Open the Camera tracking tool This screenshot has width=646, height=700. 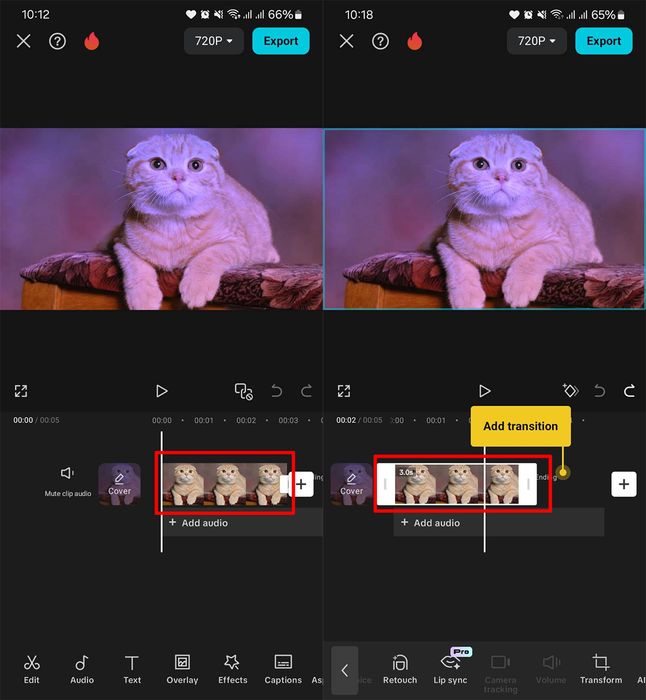pos(500,674)
